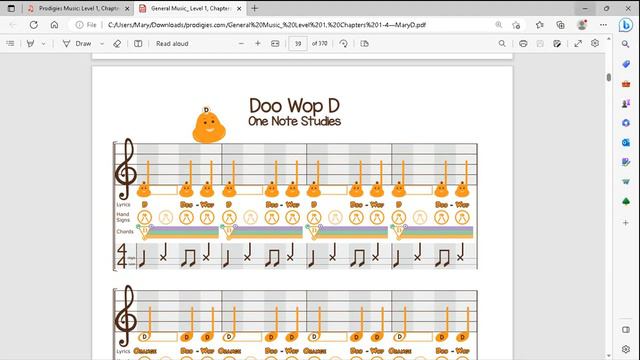Toggle fit to width
The image size is (640, 360).
click(275, 43)
